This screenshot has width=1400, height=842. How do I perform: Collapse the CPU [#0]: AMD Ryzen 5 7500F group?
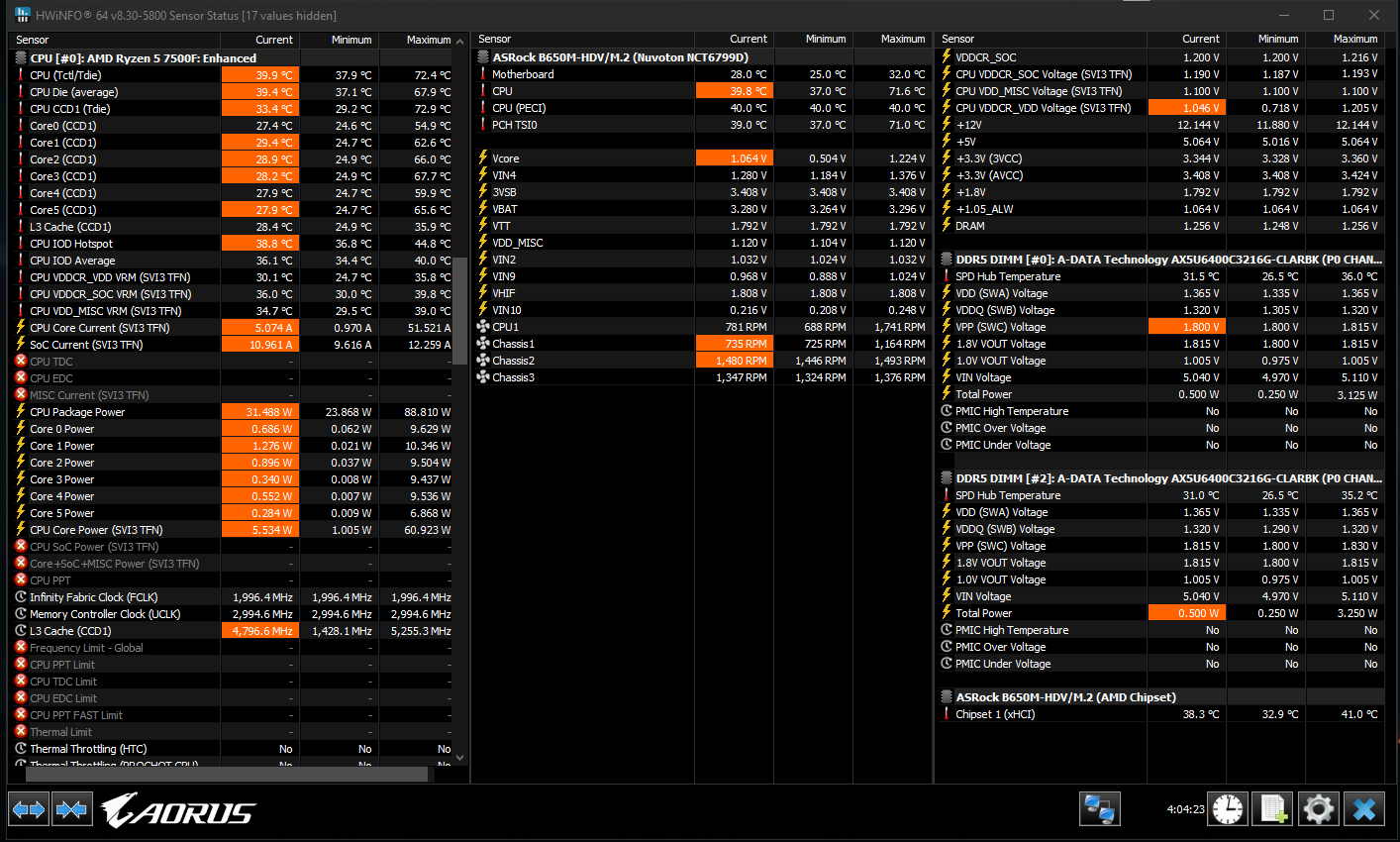pos(21,58)
